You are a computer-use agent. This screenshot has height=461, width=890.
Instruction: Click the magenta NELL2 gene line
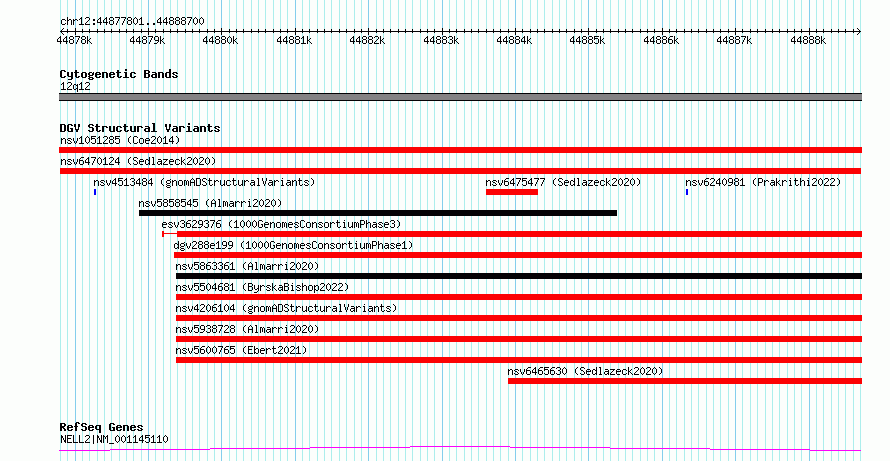pyautogui.click(x=460, y=449)
